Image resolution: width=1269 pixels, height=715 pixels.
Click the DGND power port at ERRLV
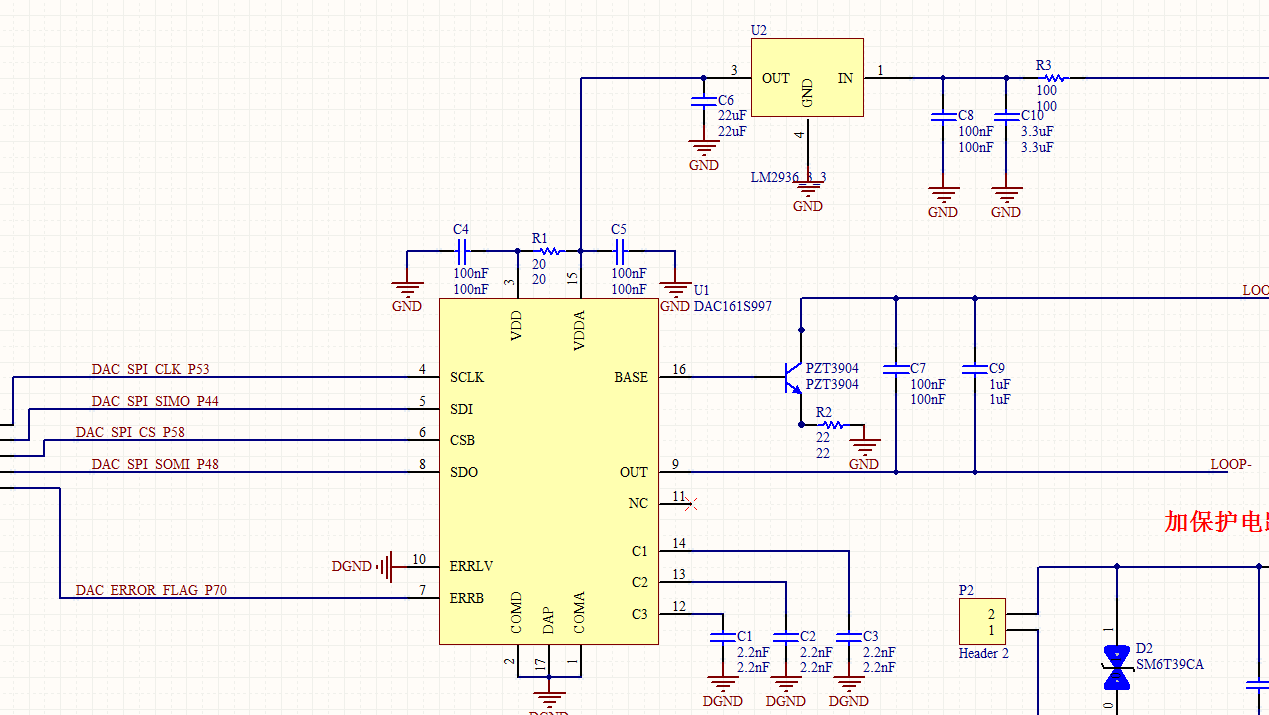[x=384, y=567]
